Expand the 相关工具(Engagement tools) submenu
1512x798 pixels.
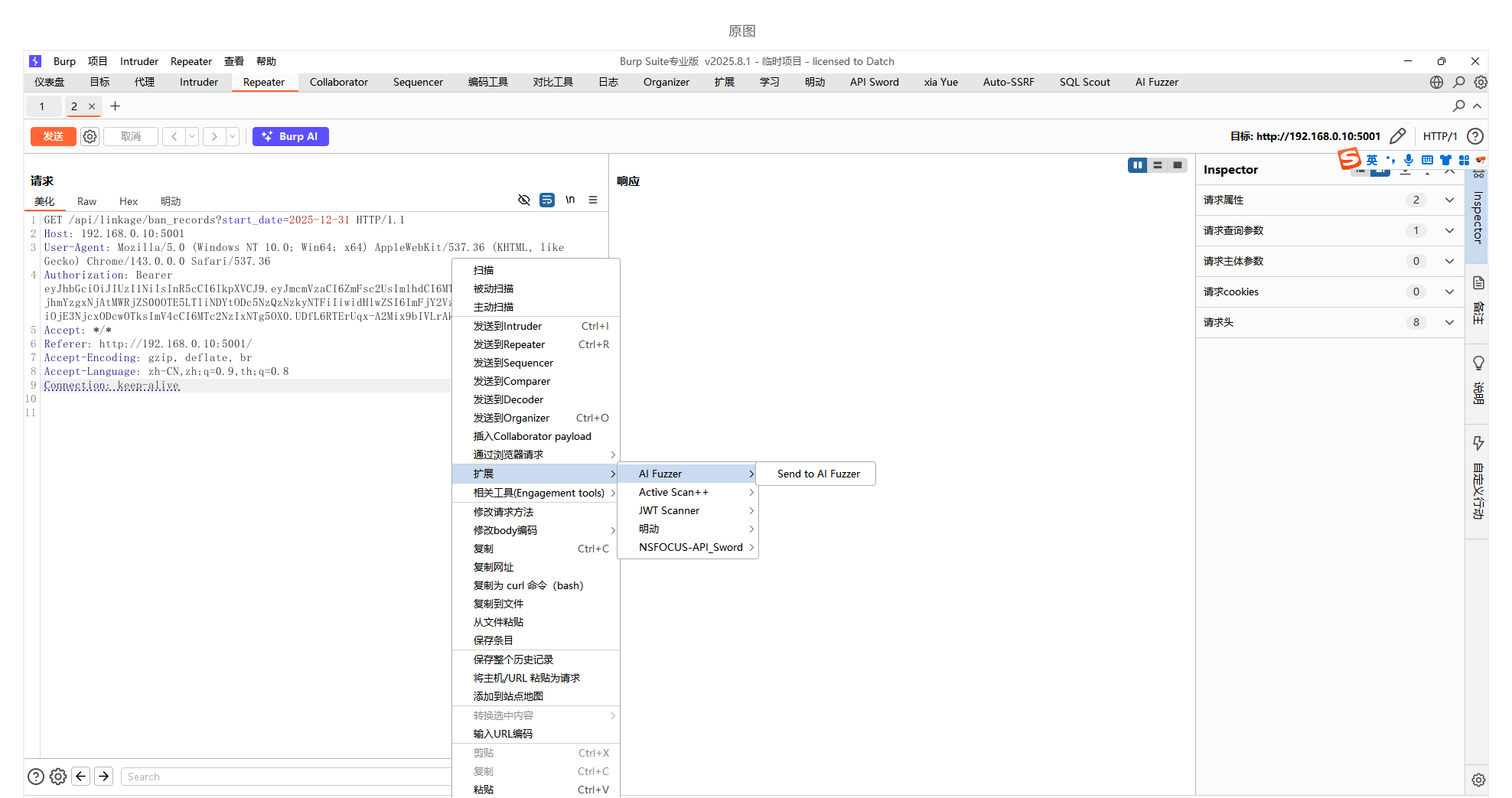pos(536,493)
